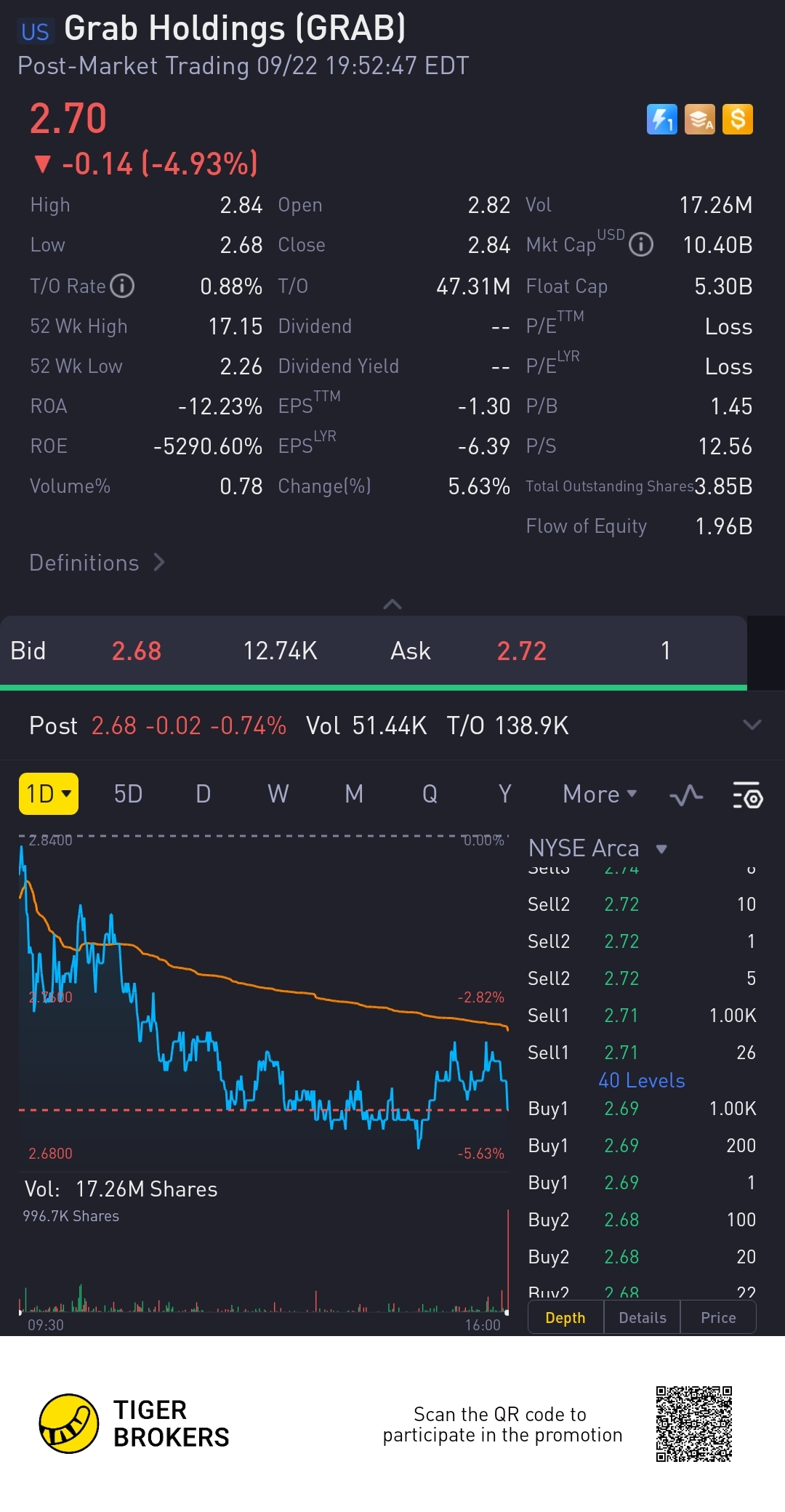Tap the yellow dollar sign icon
This screenshot has height=1512, width=785.
(x=738, y=119)
